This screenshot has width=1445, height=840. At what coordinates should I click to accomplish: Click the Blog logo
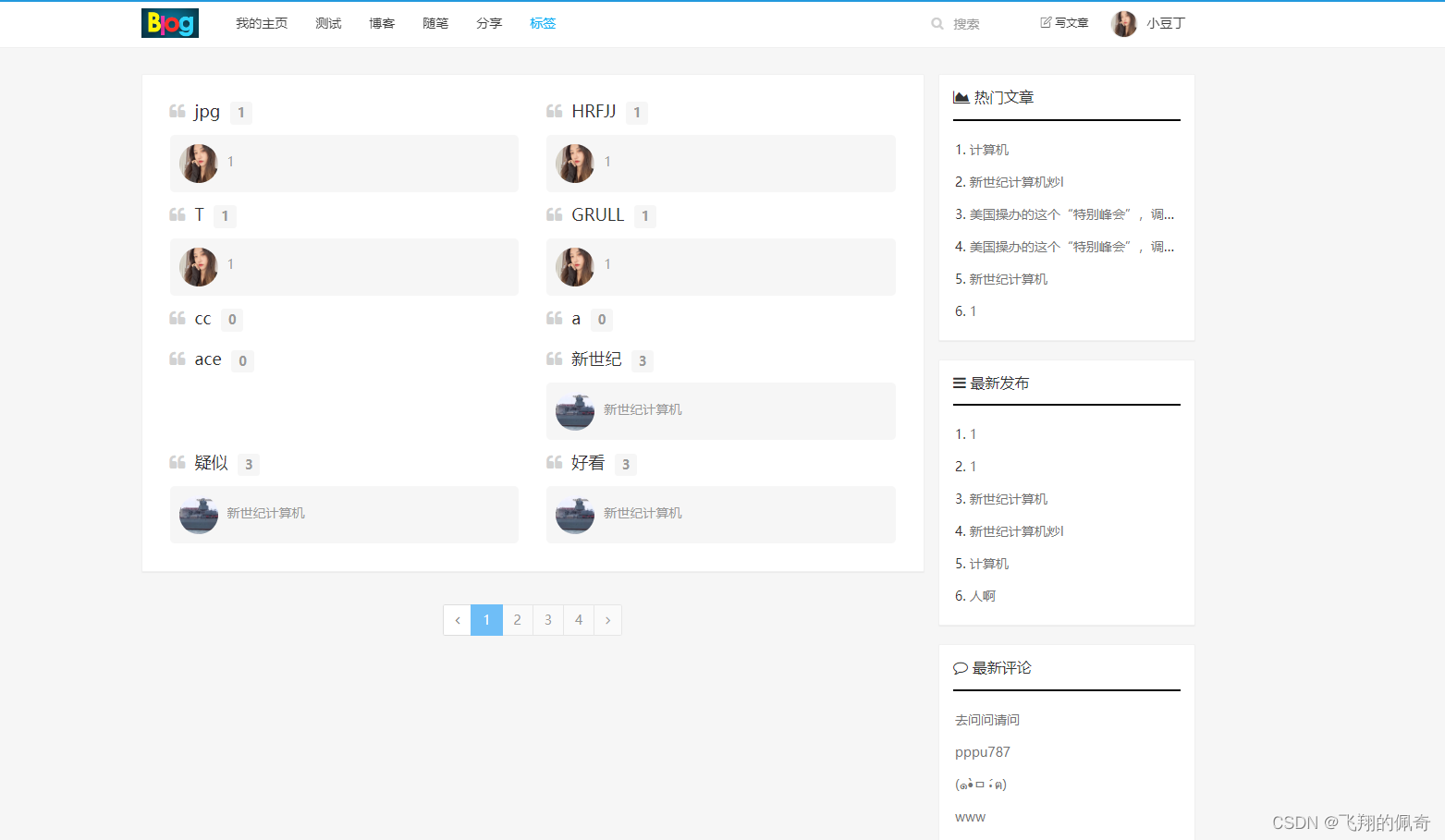169,22
